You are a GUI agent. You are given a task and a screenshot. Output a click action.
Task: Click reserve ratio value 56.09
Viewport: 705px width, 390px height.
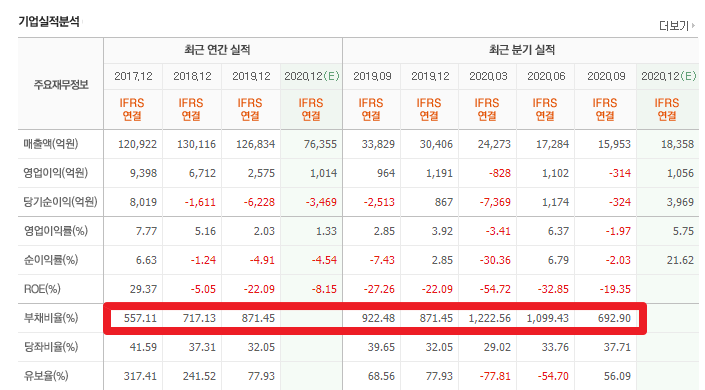coord(617,376)
